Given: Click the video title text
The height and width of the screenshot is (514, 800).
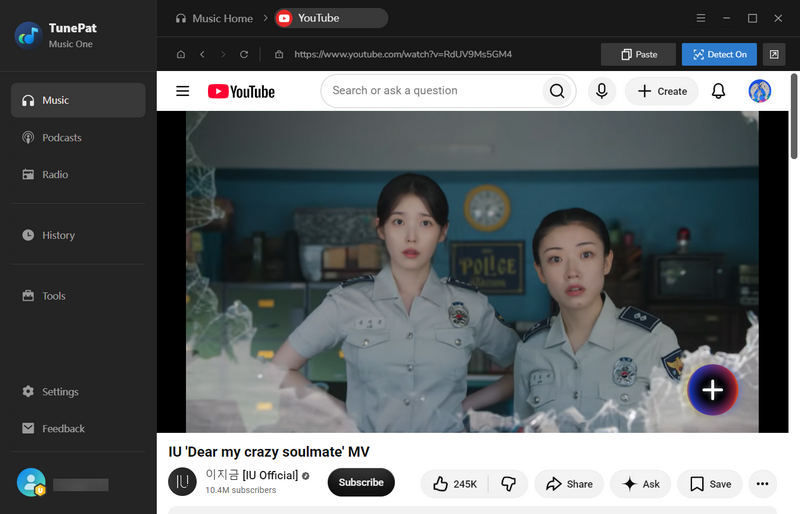Looking at the screenshot, I should pyautogui.click(x=269, y=452).
